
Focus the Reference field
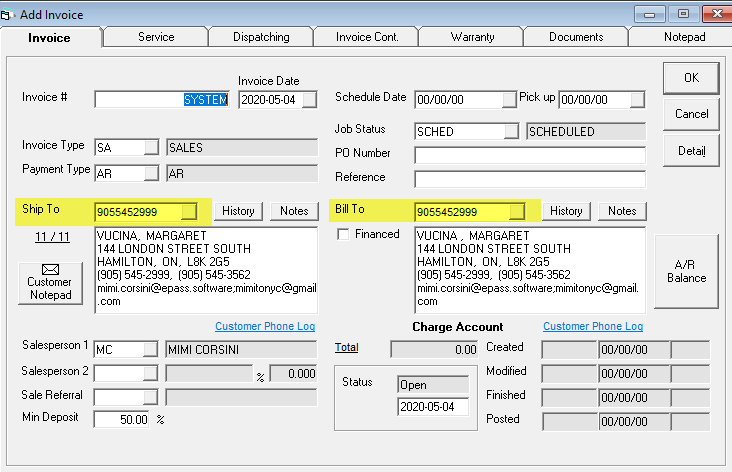(530, 179)
